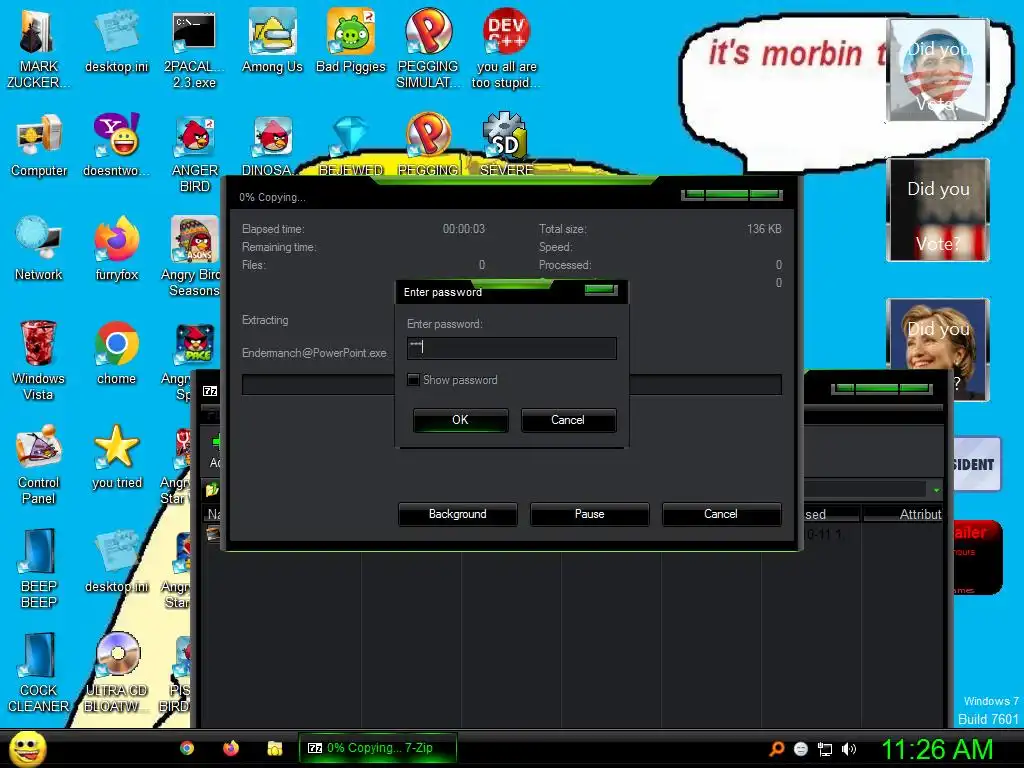The width and height of the screenshot is (1024, 768).
Task: Click the round face tray icon
Action: [801, 749]
